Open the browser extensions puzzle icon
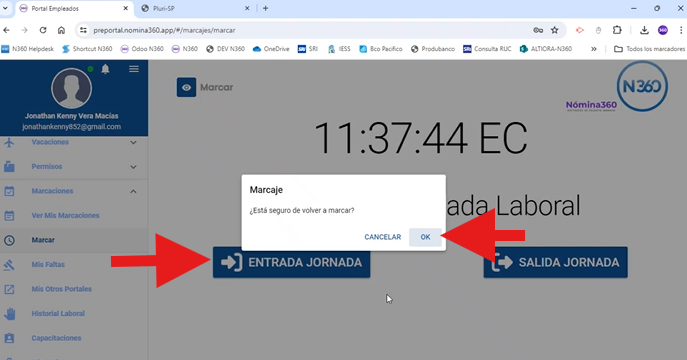687x360 pixels. coord(617,30)
